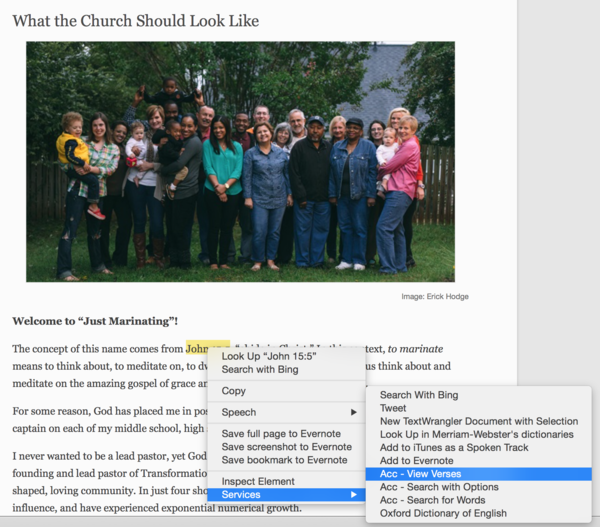The image size is (600, 527).
Task: Click the Services submenu arrow
Action: pos(354,494)
